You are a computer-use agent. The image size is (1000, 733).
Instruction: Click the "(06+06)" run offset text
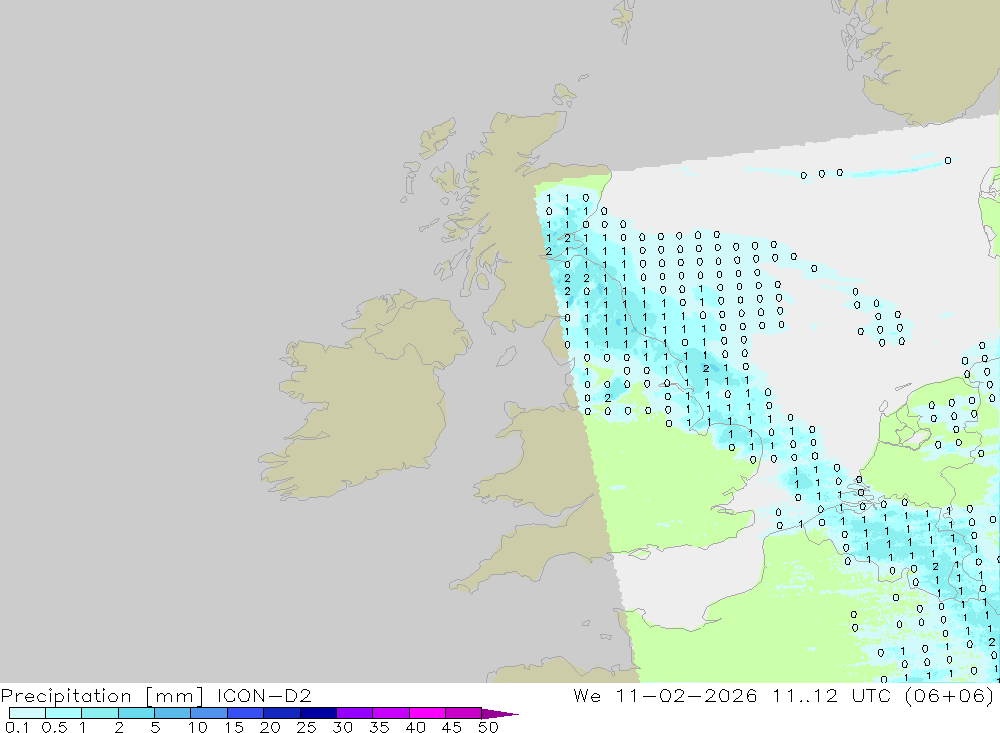[x=949, y=695]
